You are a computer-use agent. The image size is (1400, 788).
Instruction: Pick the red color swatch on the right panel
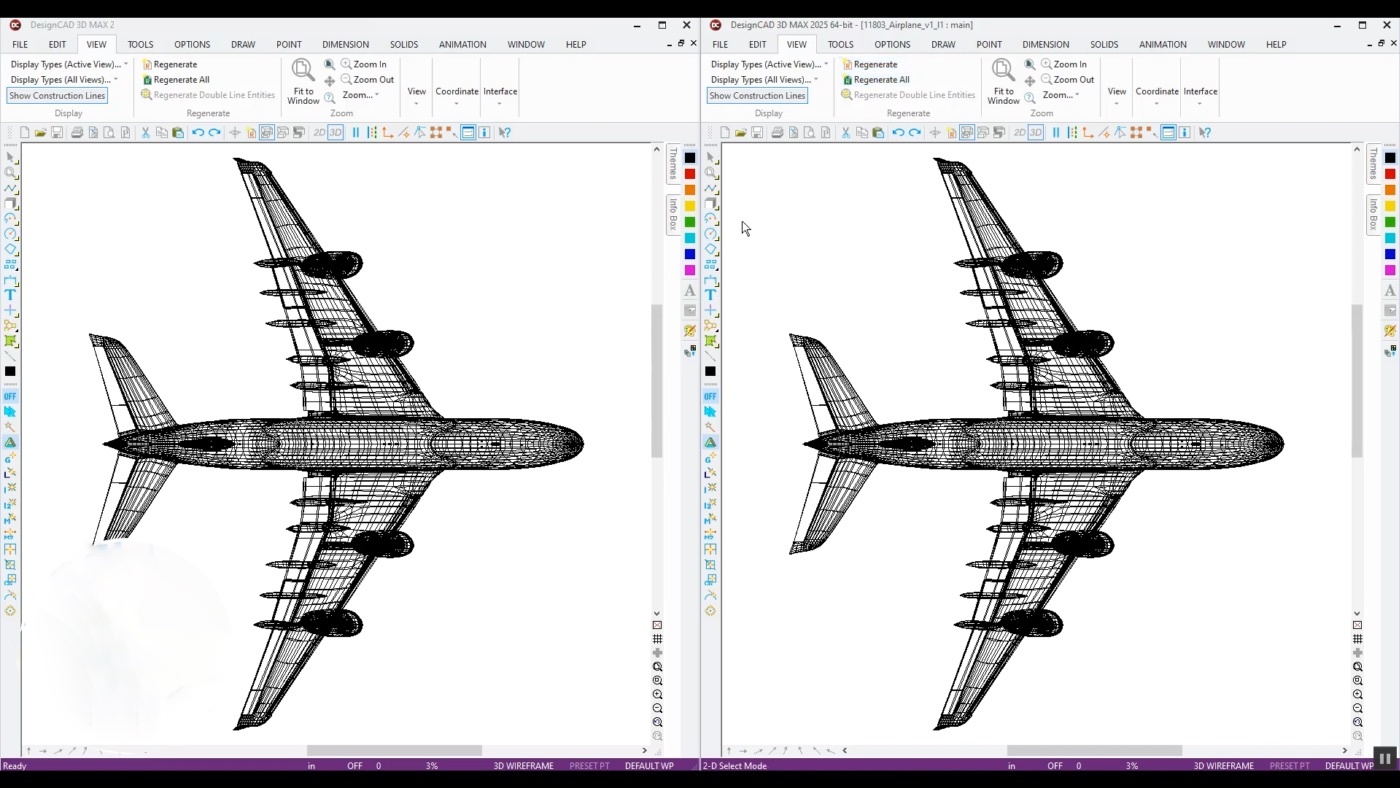tap(689, 172)
